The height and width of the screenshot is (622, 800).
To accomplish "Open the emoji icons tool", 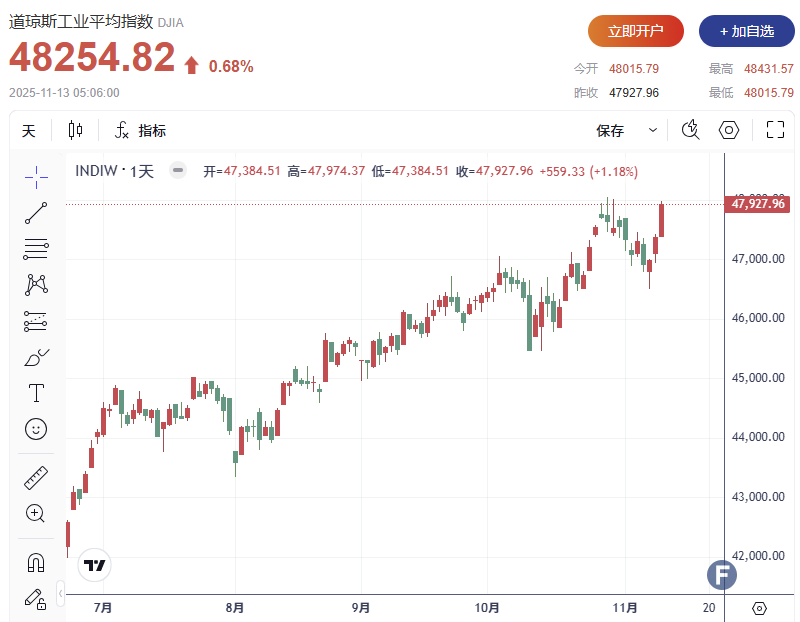I will 36,429.
